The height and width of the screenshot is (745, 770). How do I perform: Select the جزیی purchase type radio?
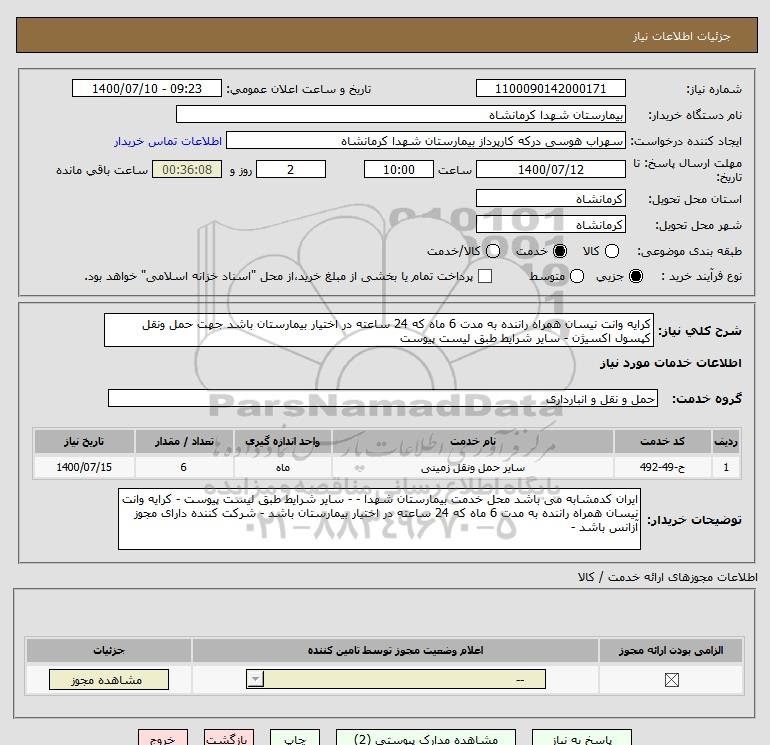pyautogui.click(x=636, y=276)
